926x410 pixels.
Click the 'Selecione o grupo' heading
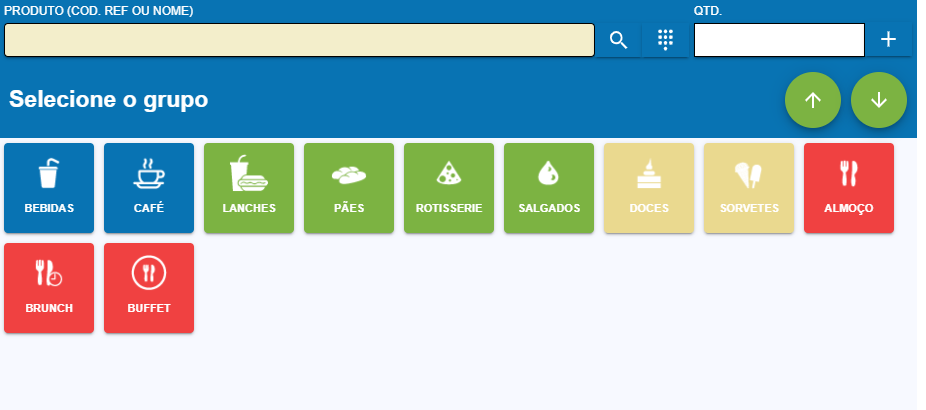pos(109,100)
